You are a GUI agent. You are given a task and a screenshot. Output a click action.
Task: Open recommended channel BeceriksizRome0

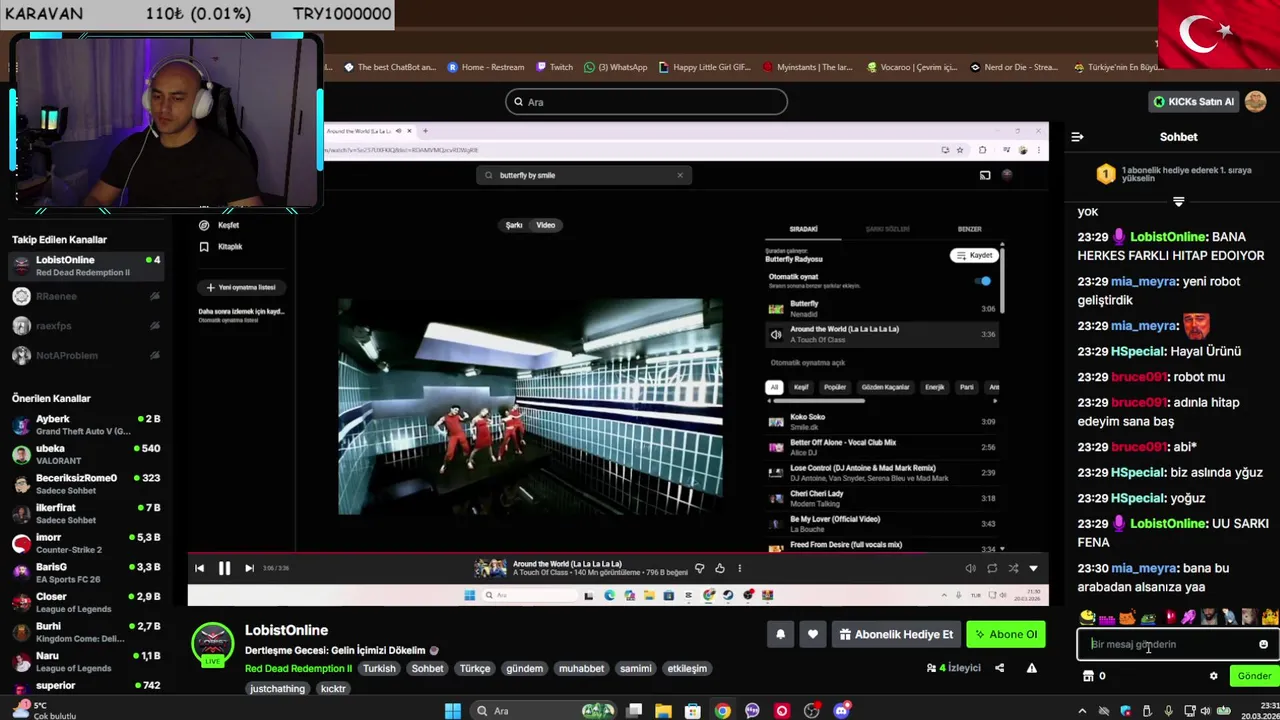pos(85,484)
